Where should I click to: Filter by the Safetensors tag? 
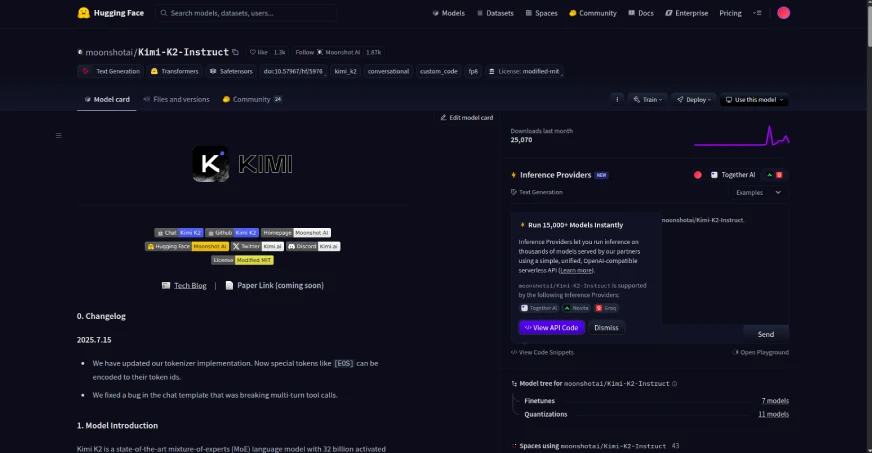tap(230, 71)
